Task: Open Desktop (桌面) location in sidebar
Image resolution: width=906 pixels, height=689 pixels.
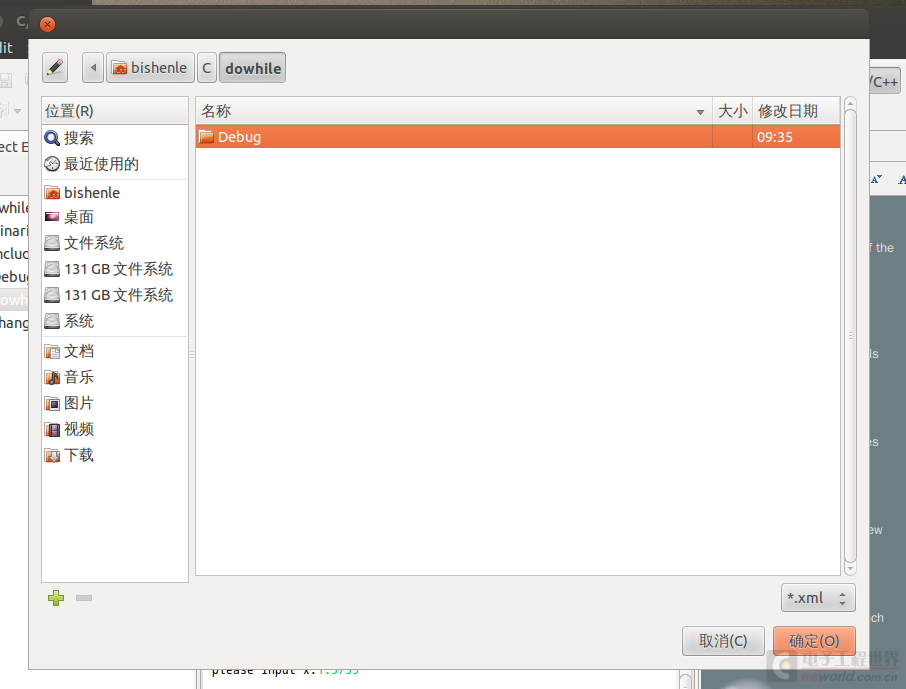Action: tap(115, 217)
